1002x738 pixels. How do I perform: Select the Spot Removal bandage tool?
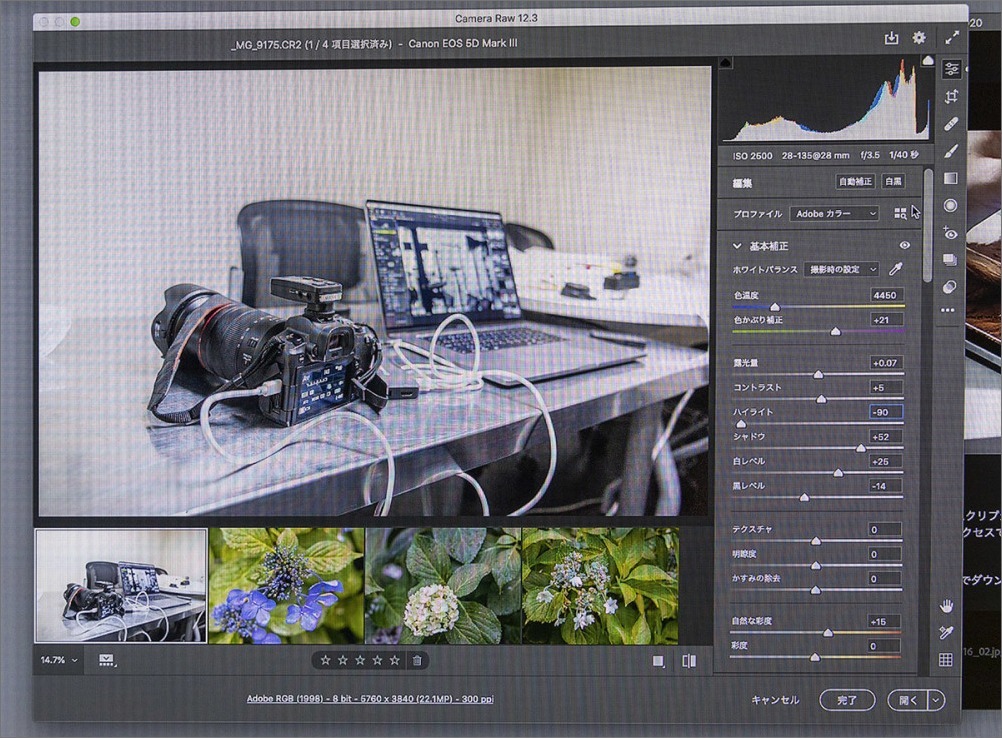click(951, 123)
